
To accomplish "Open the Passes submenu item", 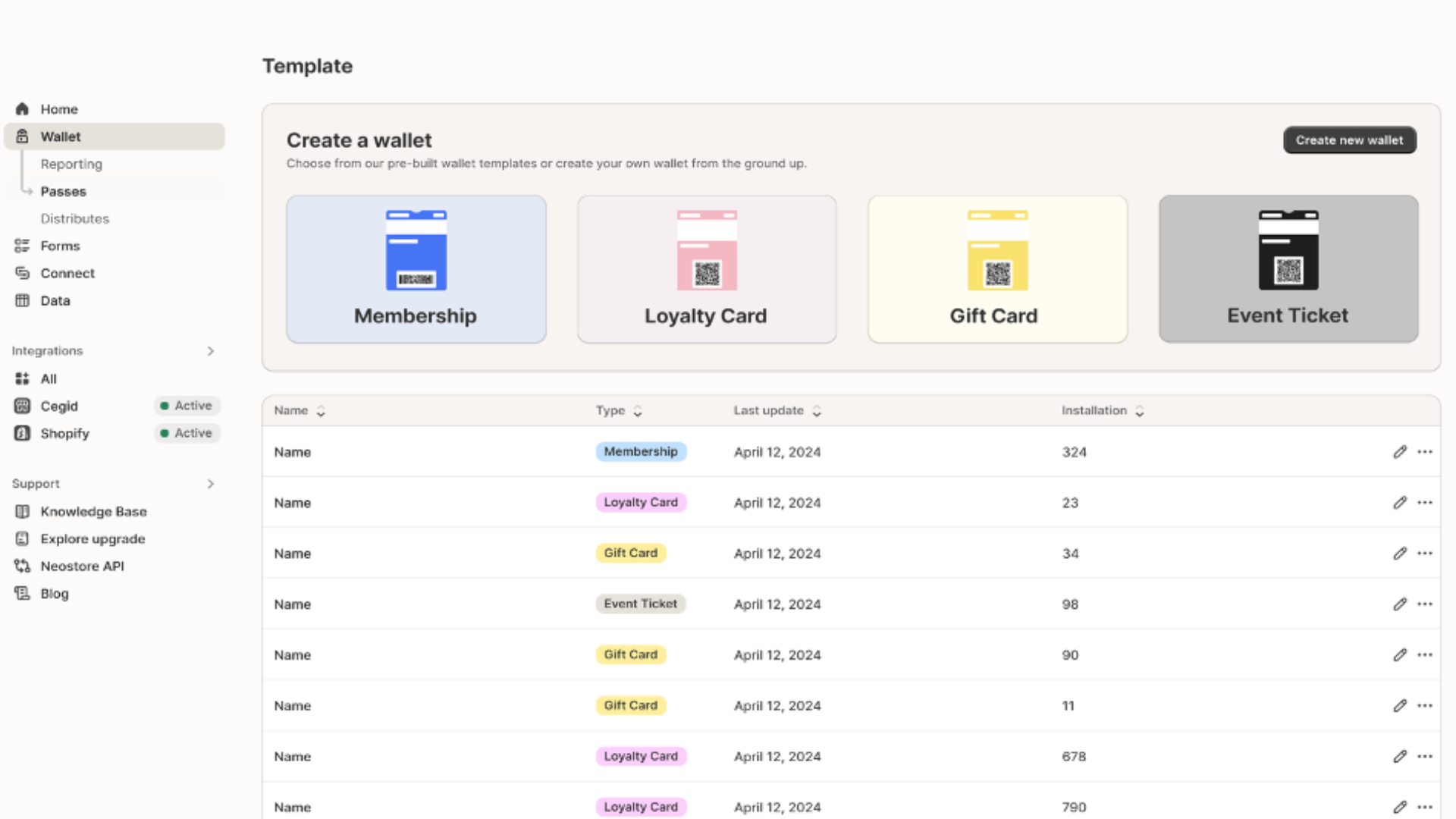I will pos(64,191).
